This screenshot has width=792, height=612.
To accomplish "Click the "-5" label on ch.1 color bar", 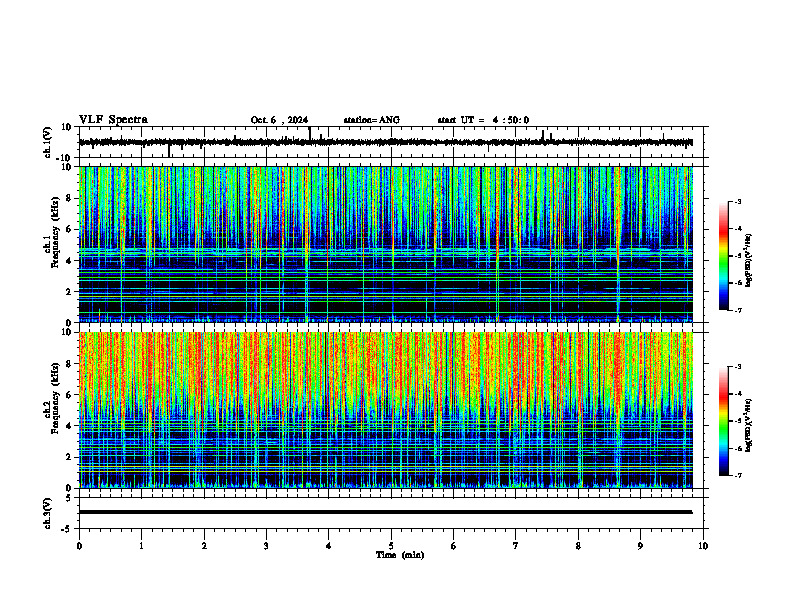I will [737, 256].
